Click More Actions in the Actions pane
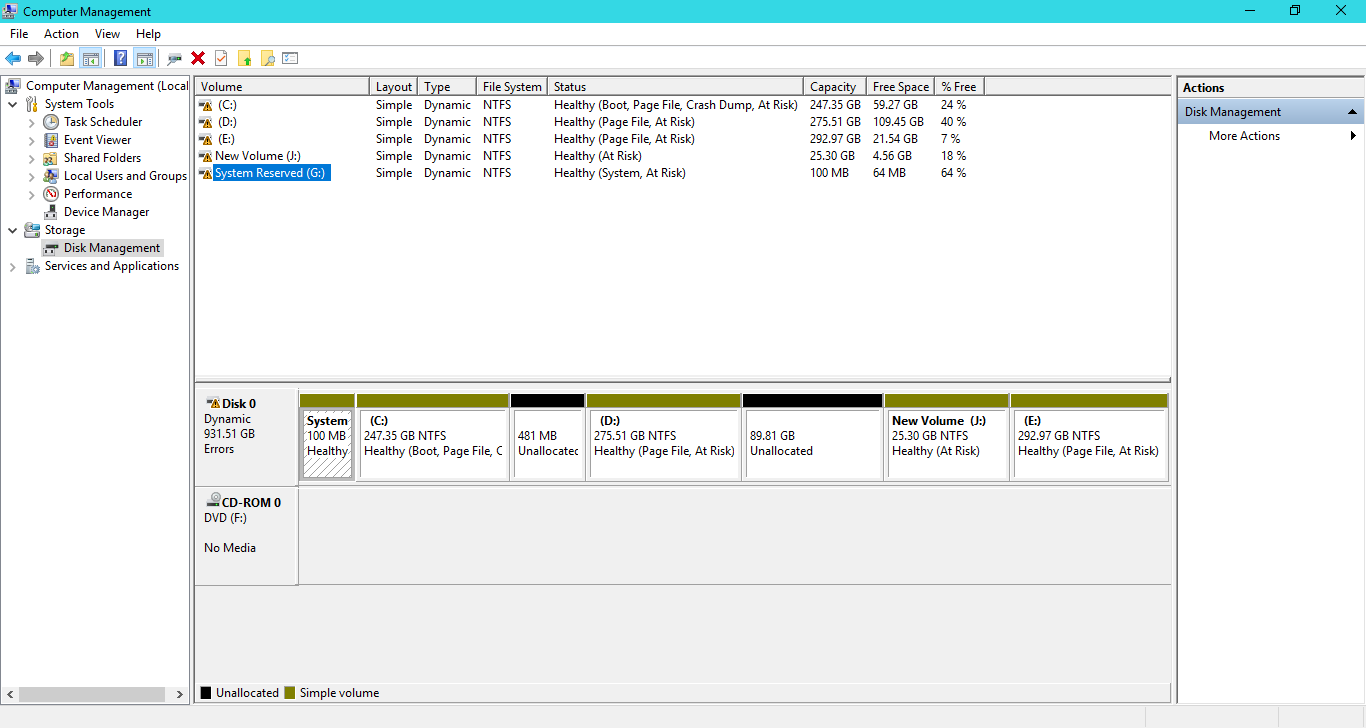Screen dimensions: 1366x728 click(1243, 135)
